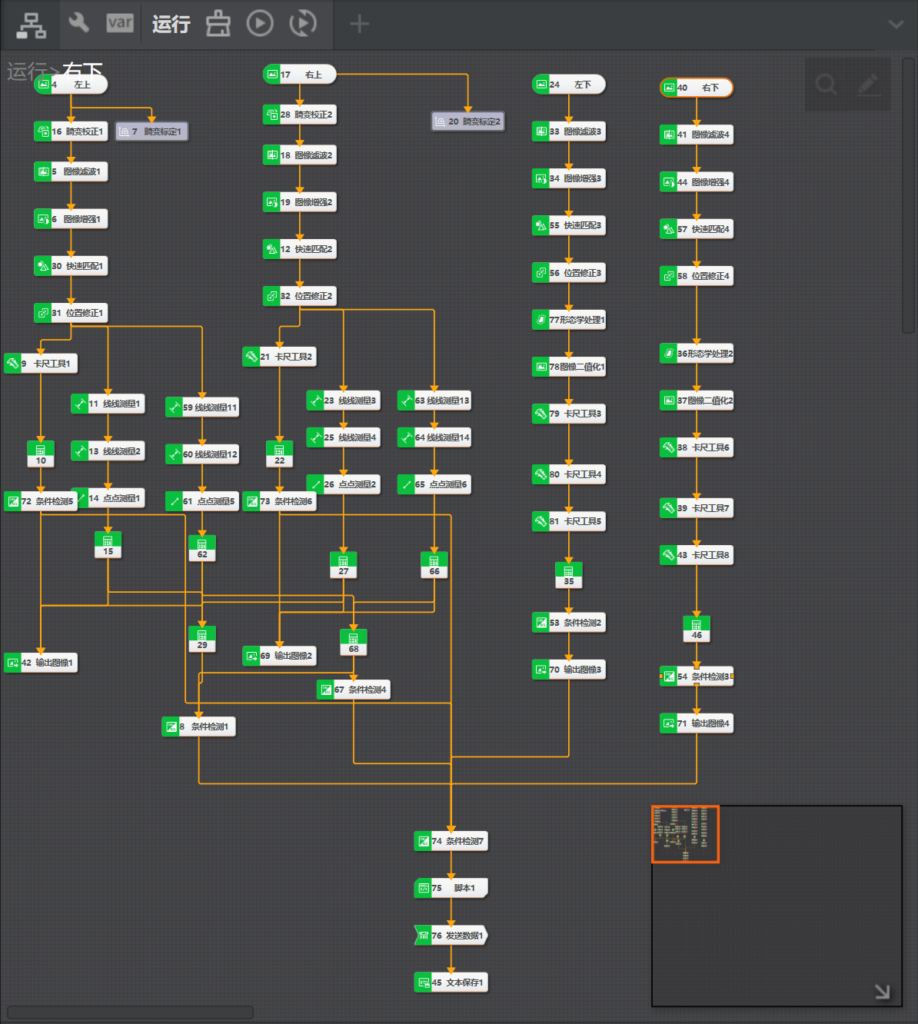The height and width of the screenshot is (1024, 918).
Task: Select node 63 线线测量13
Action: (x=434, y=400)
